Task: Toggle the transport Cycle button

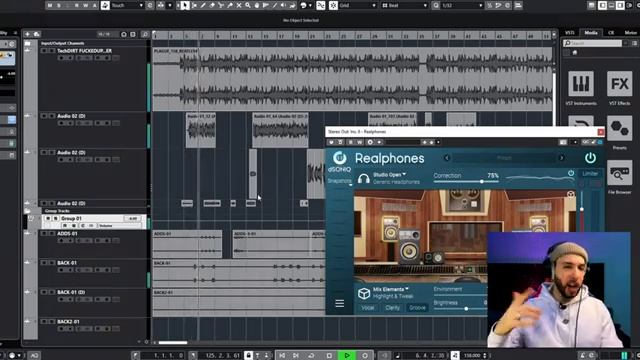Action: [311, 356]
